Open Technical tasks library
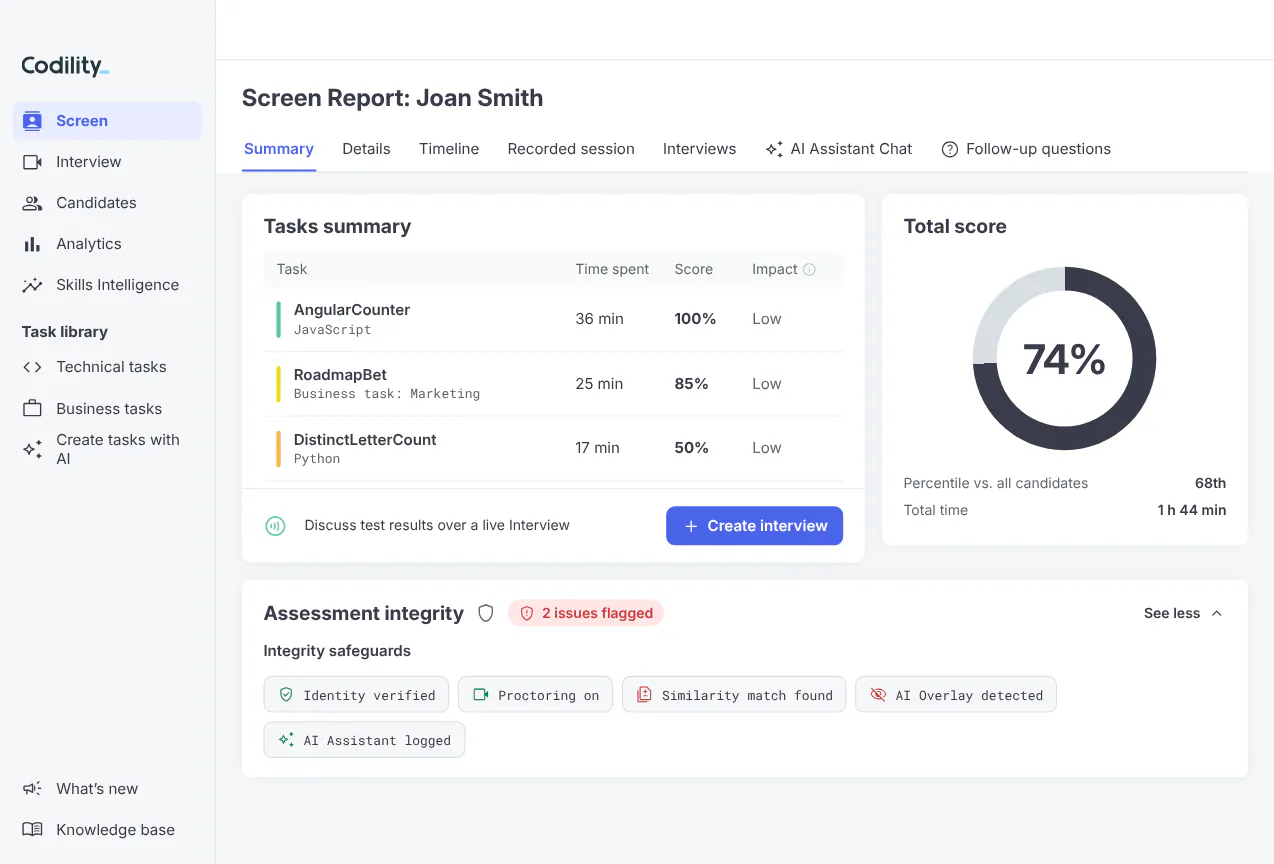The height and width of the screenshot is (864, 1274). pos(107,367)
